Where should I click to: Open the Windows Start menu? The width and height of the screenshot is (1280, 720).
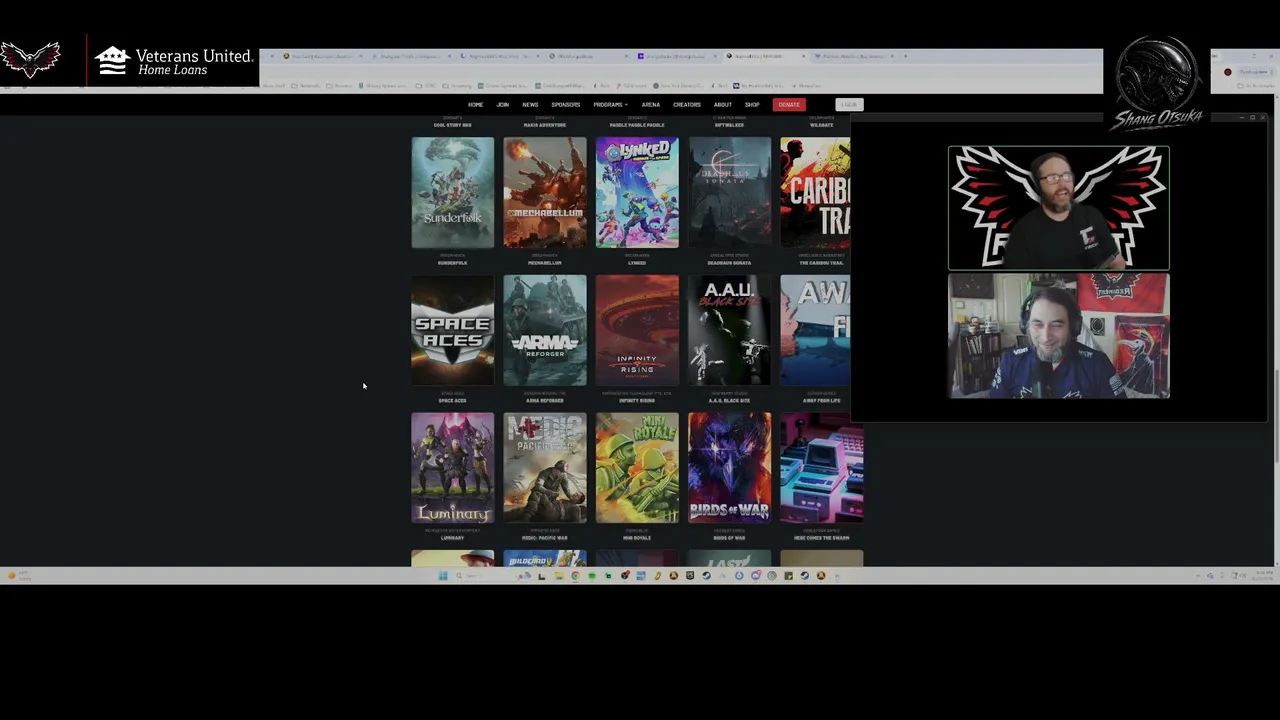coord(443,576)
